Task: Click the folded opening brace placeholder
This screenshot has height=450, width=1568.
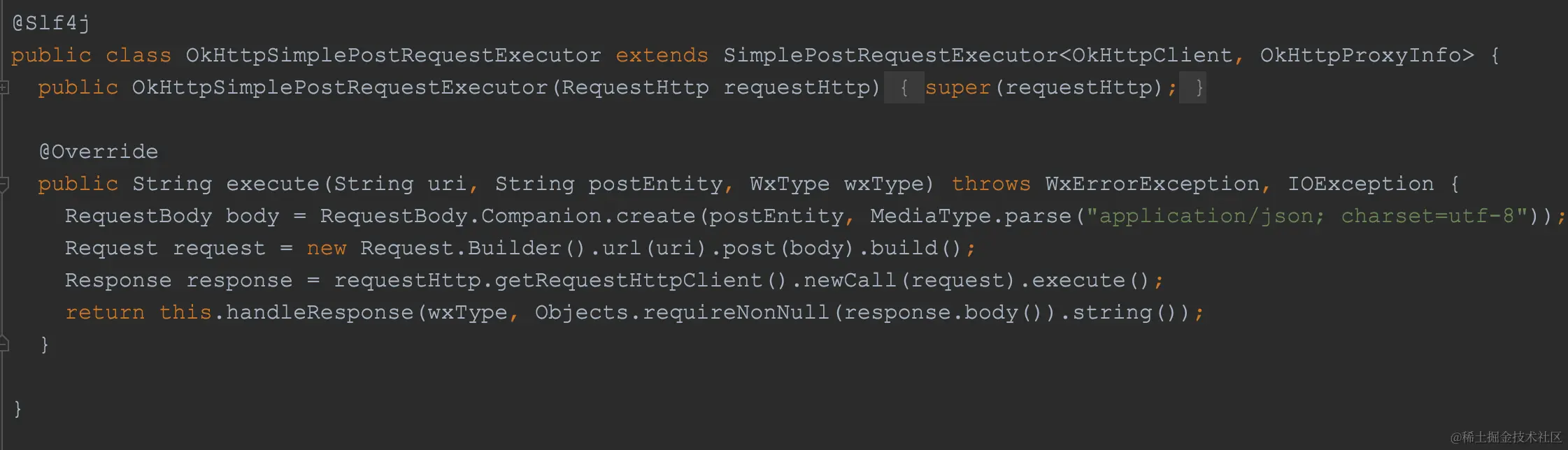Action: tap(904, 88)
